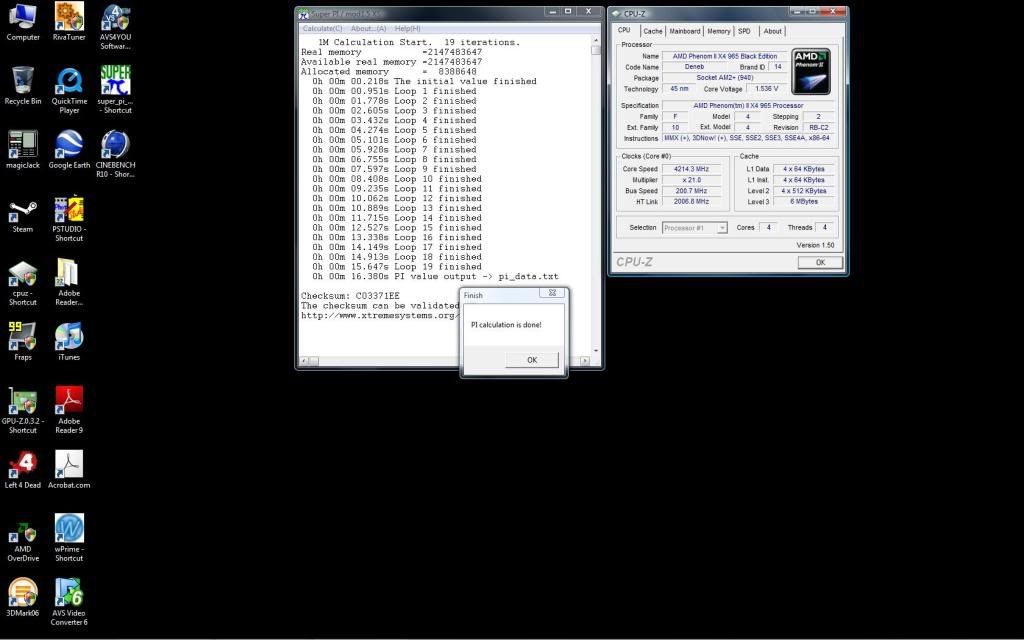
Task: Click OK in the CPU-Z window
Action: coord(820,263)
